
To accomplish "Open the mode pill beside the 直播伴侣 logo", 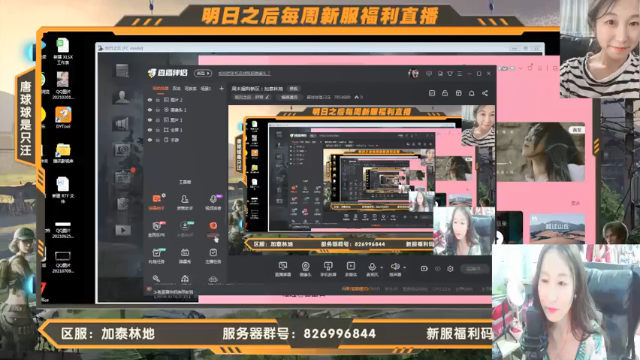I will tap(203, 73).
